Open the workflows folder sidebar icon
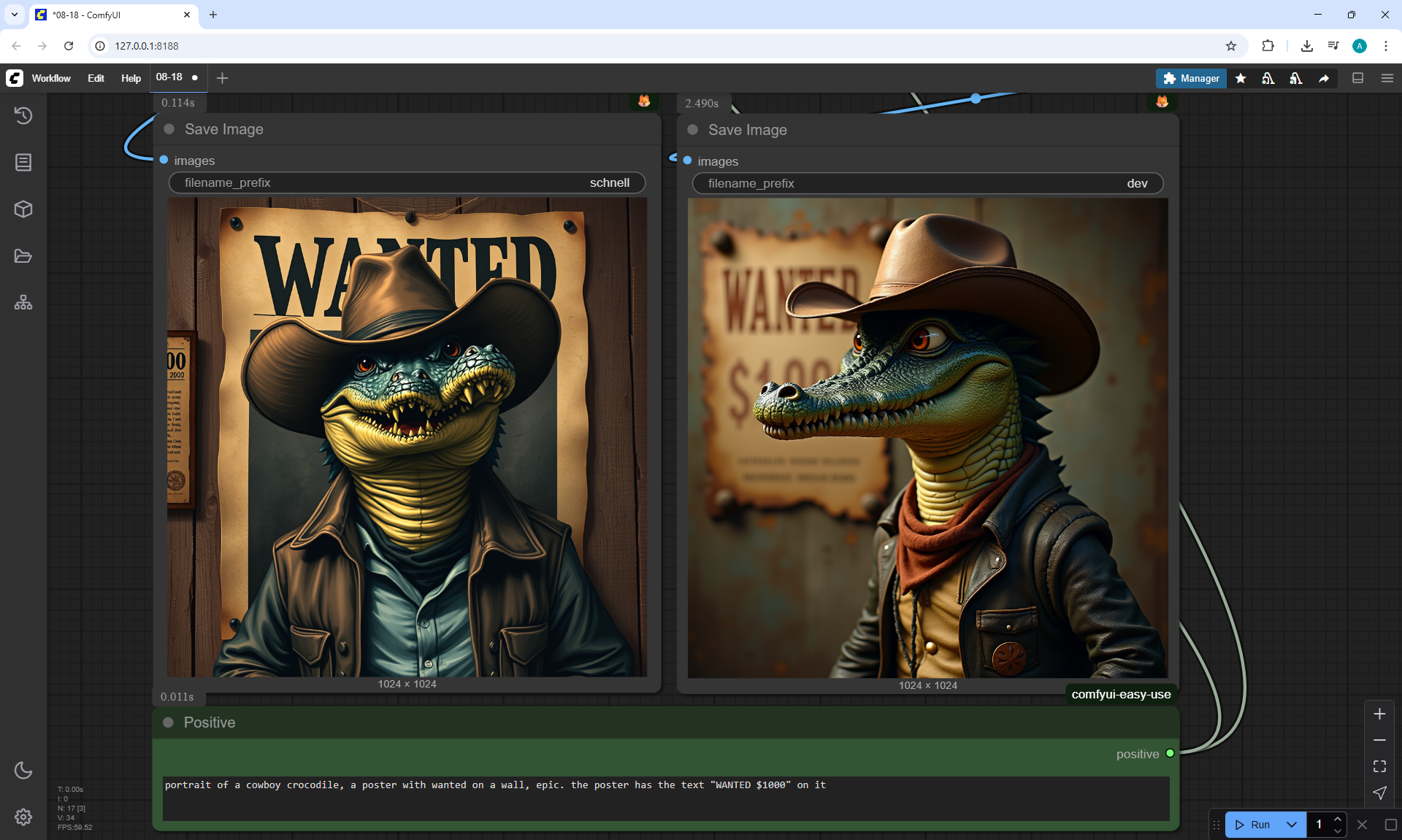This screenshot has height=840, width=1402. click(23, 256)
